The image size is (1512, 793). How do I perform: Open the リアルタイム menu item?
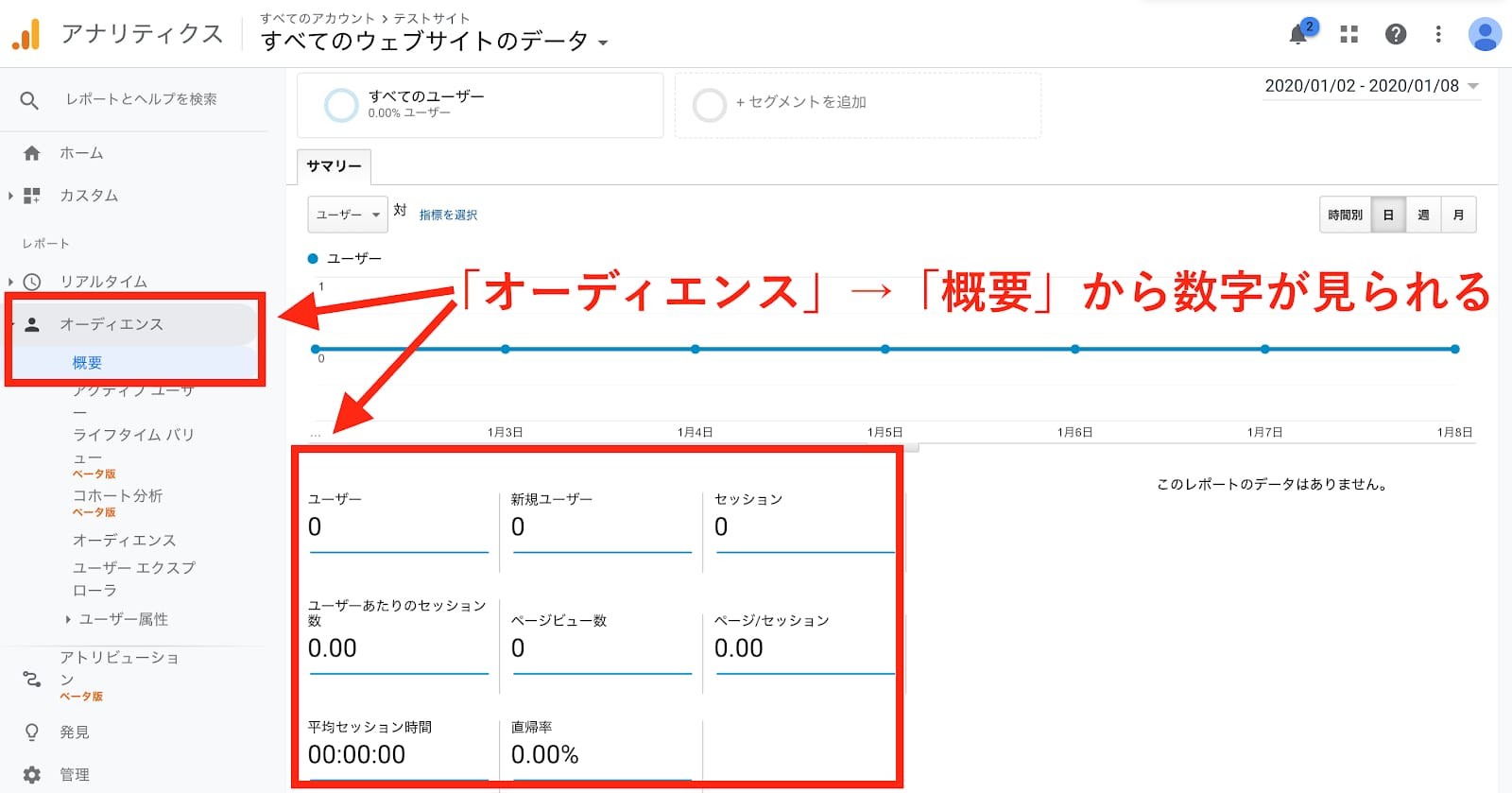click(103, 282)
